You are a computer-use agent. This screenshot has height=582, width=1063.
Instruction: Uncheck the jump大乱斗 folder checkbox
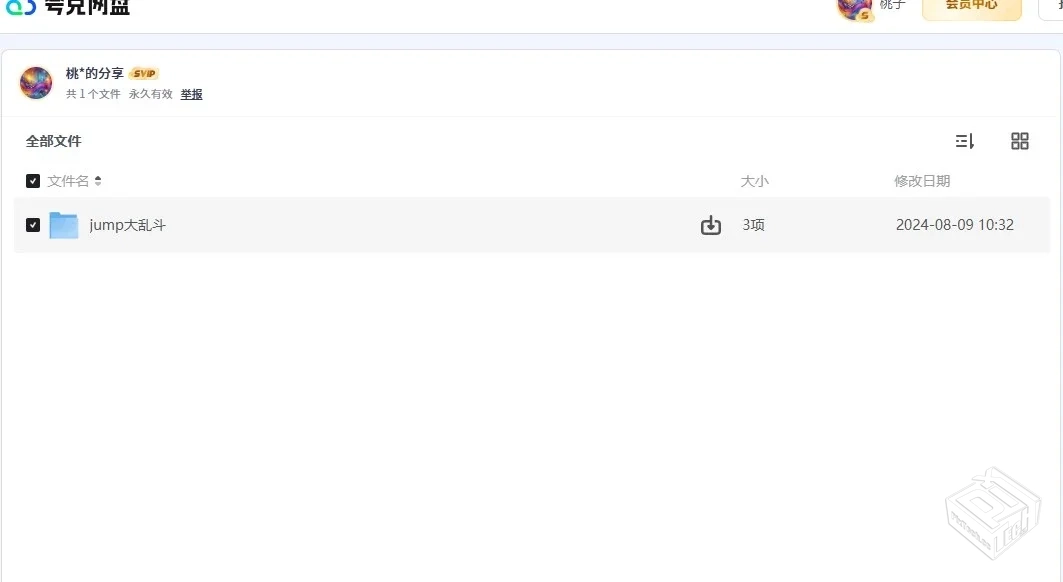(33, 225)
